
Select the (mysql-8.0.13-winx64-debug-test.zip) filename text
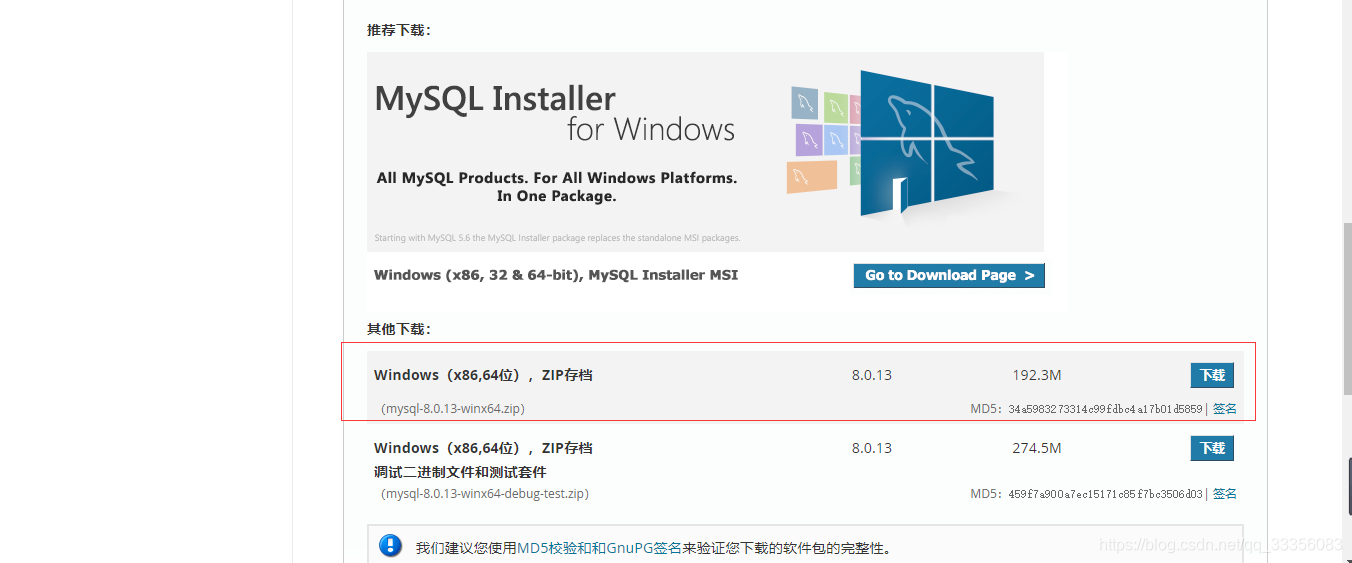[485, 494]
